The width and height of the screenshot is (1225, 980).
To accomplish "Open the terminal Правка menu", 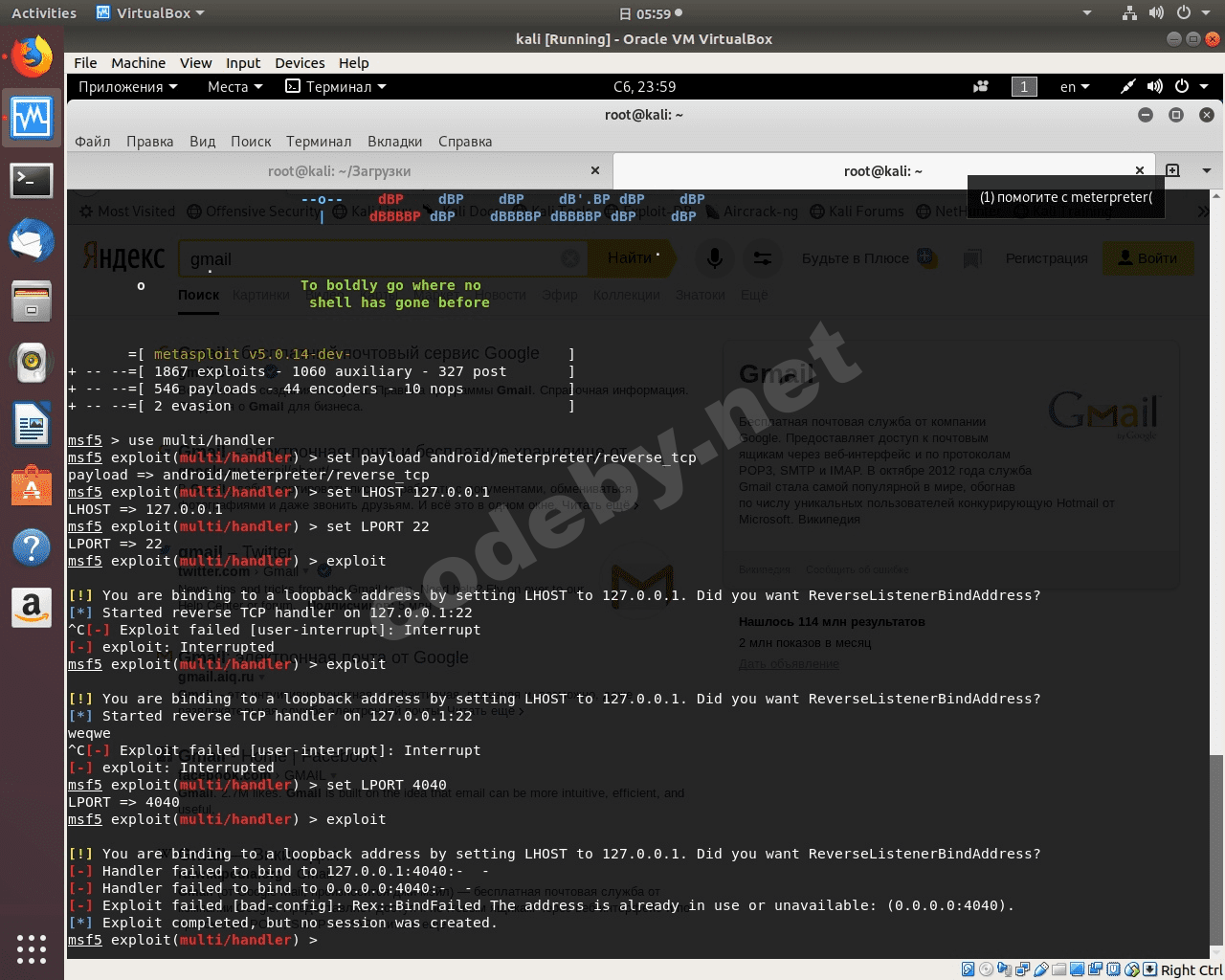I will 150,142.
